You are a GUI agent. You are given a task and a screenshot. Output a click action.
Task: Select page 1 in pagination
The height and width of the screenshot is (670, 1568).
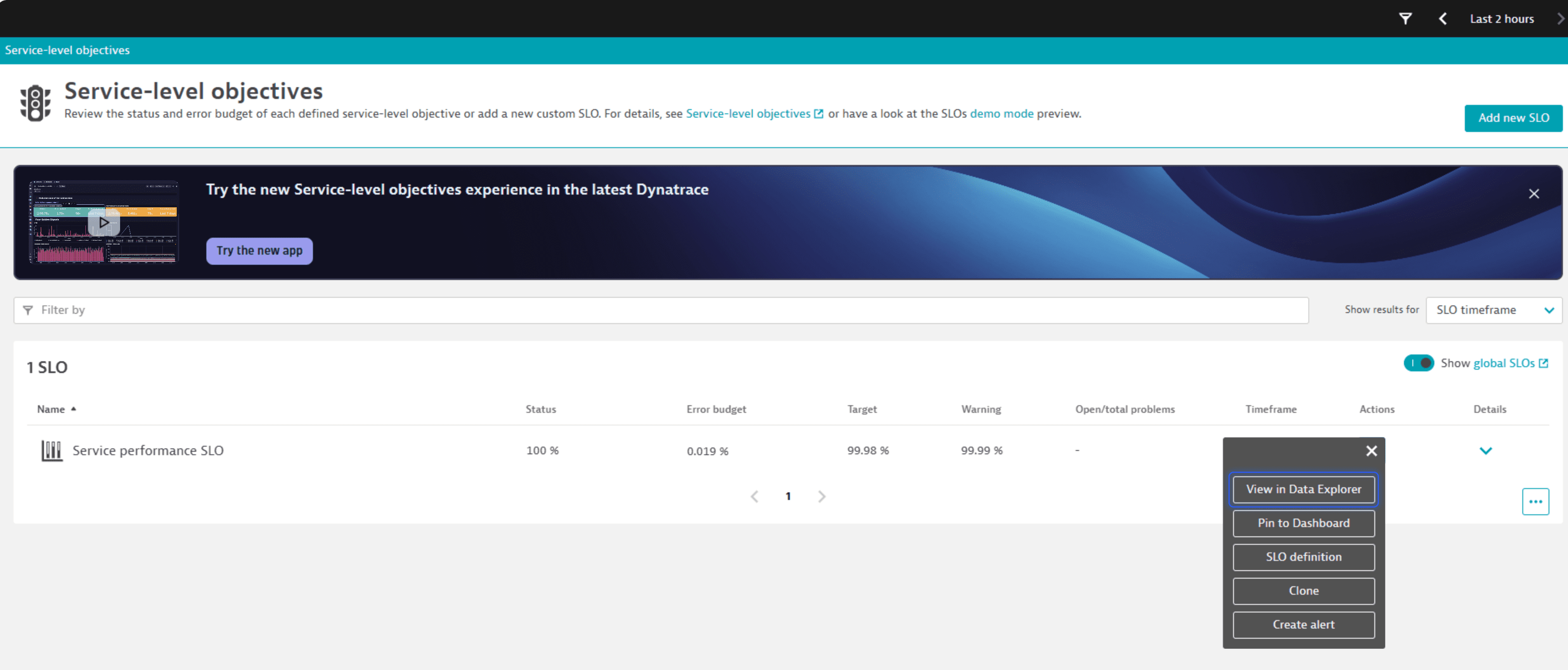click(x=788, y=497)
